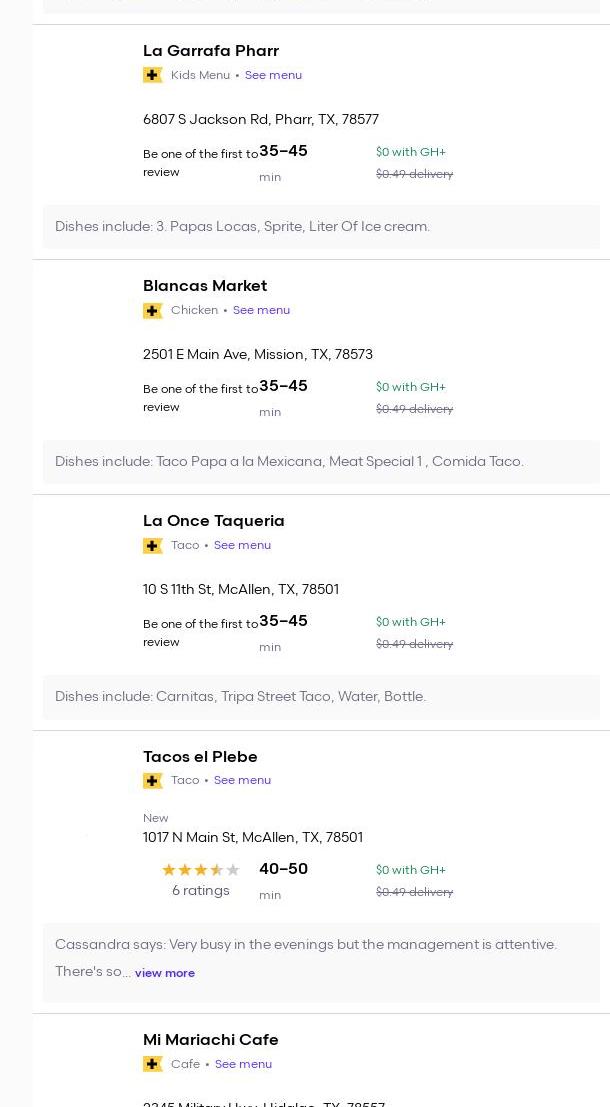Click the star rating for Tacos el Plebe
The height and width of the screenshot is (1107, 610).
pos(200,870)
